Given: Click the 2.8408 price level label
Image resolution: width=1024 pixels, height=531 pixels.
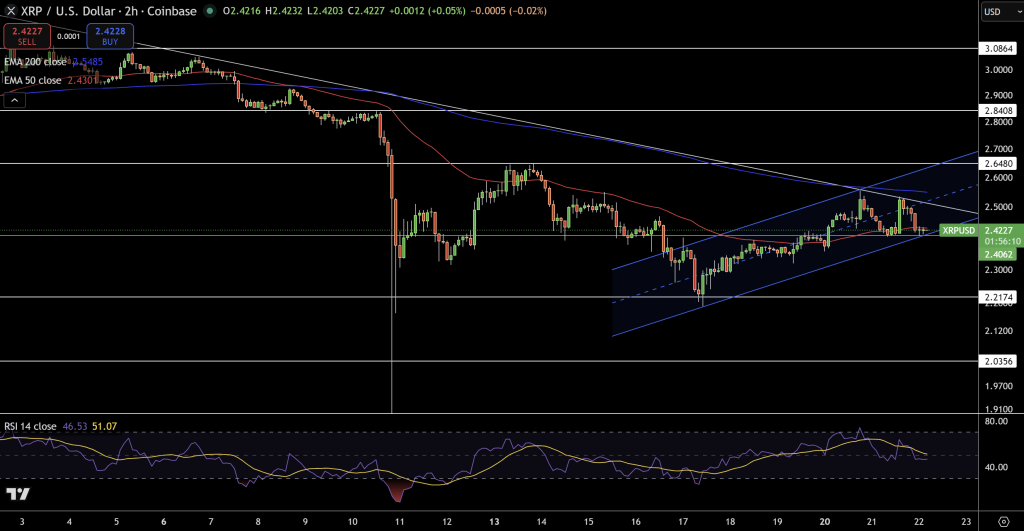Looking at the screenshot, I should coord(1000,110).
